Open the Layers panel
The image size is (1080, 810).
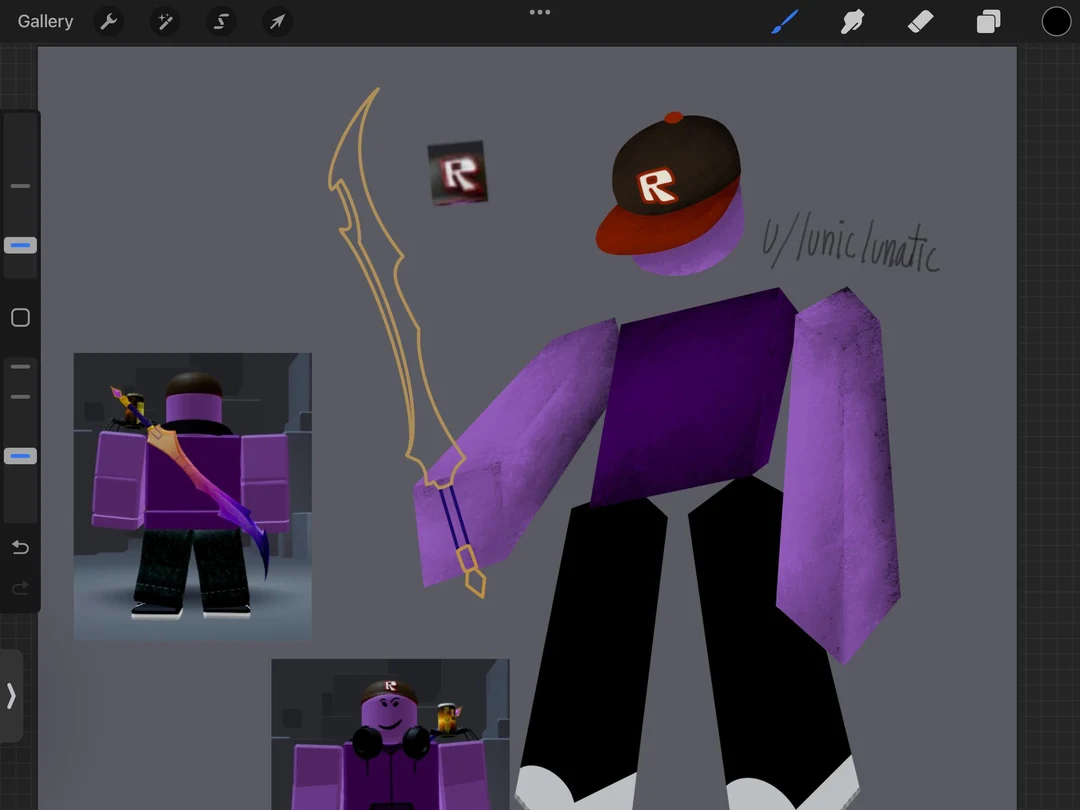pyautogui.click(x=988, y=21)
